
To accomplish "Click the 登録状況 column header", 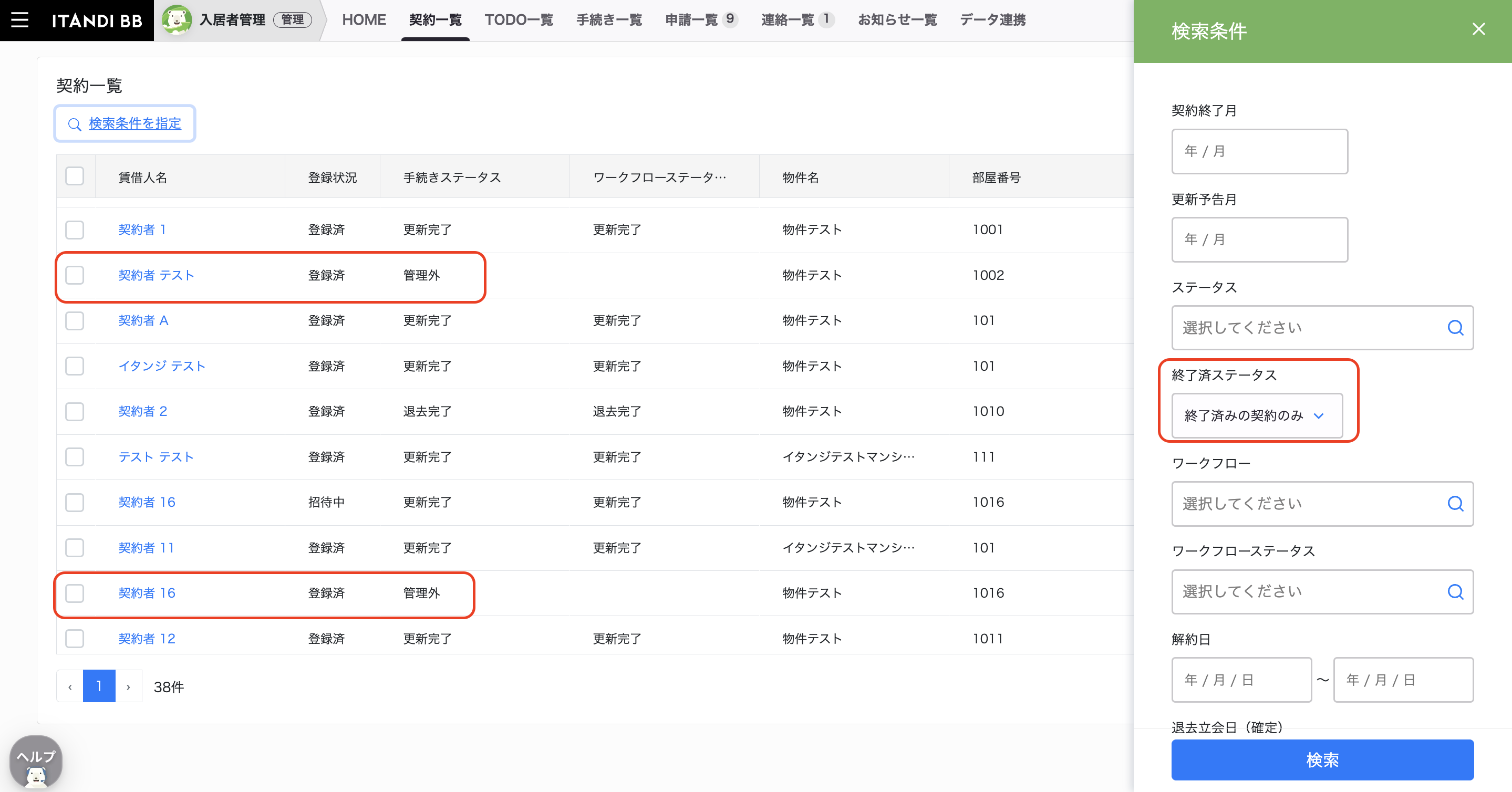I will [332, 177].
